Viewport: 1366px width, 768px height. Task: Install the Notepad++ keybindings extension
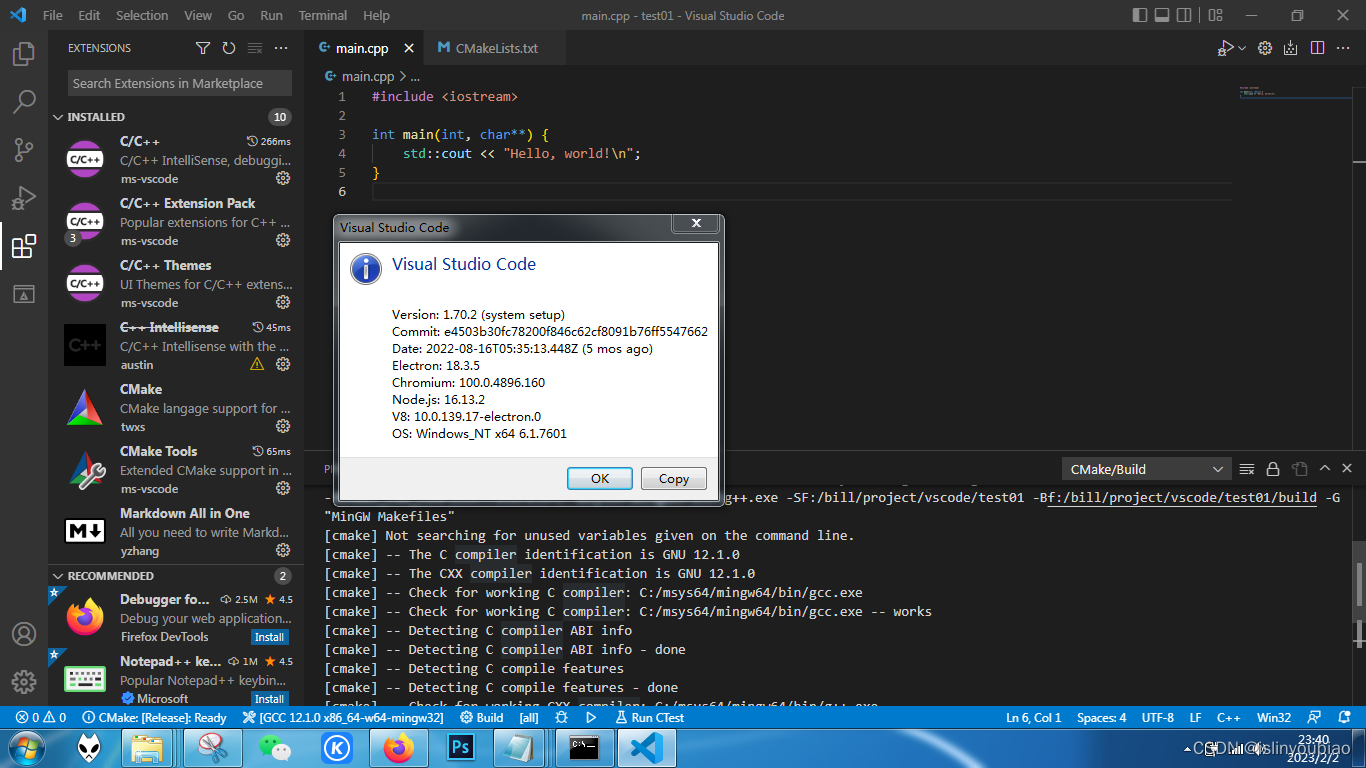pyautogui.click(x=269, y=698)
